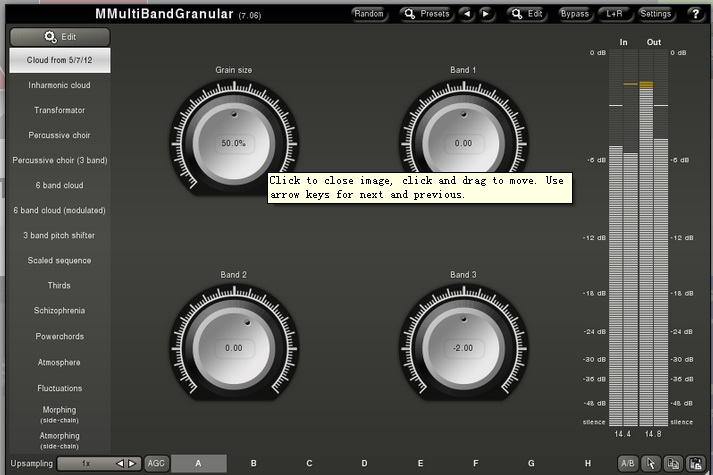The height and width of the screenshot is (475, 713).
Task: Choose 3 band pitch shifter preset
Action: 60,235
